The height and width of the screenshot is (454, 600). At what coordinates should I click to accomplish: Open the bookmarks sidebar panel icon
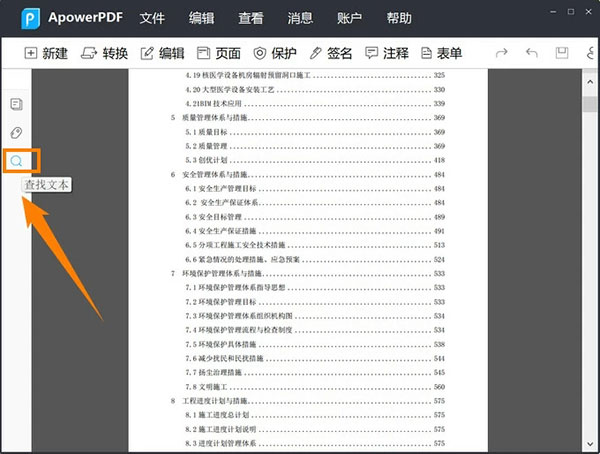click(16, 104)
